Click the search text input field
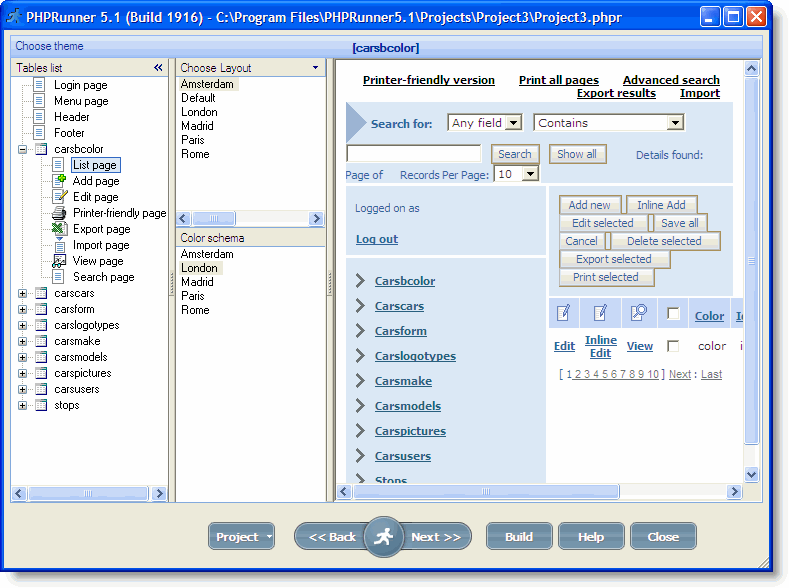 414,153
